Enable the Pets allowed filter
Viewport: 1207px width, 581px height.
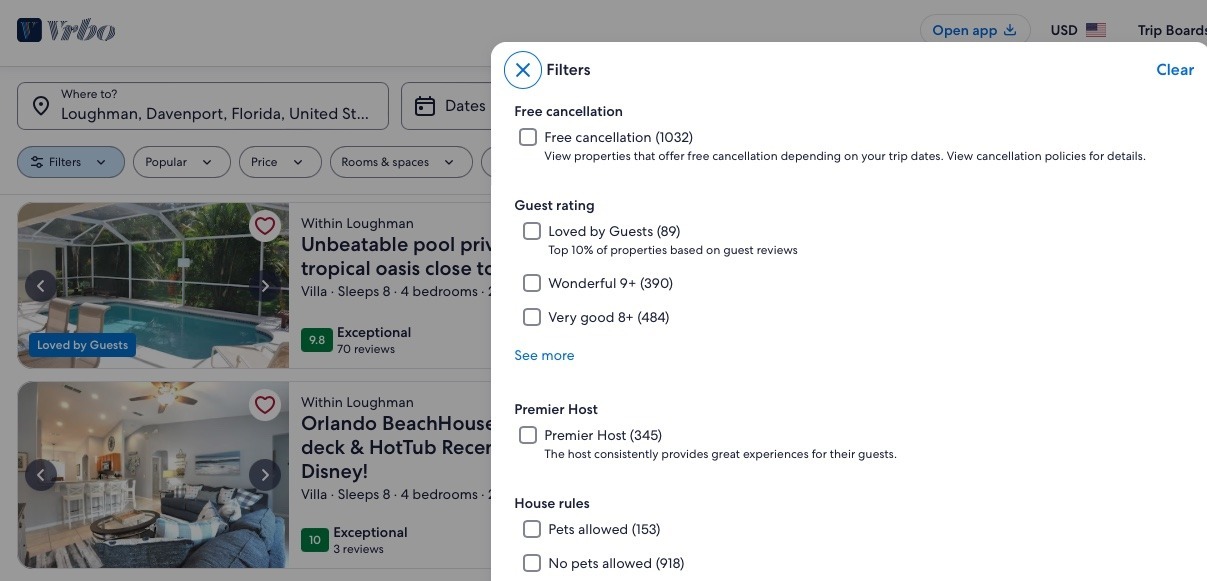531,529
